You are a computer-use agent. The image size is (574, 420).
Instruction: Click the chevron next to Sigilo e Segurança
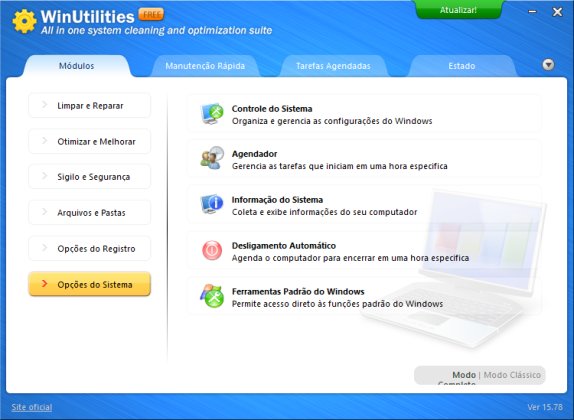pos(45,176)
